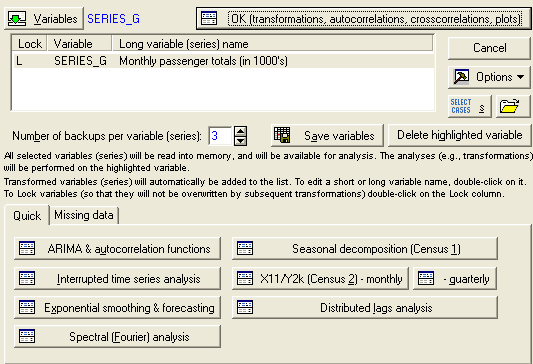Click 'Monthly passenger totals (in 1000's)' name
Screen dimensions: 533x364
[x=203, y=61]
